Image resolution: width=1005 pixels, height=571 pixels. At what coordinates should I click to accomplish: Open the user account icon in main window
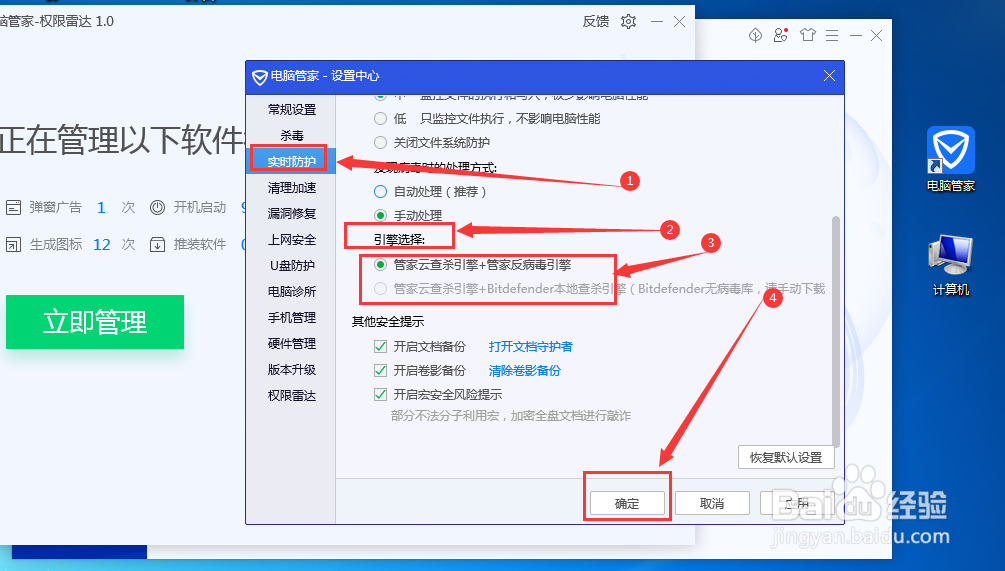(x=781, y=35)
